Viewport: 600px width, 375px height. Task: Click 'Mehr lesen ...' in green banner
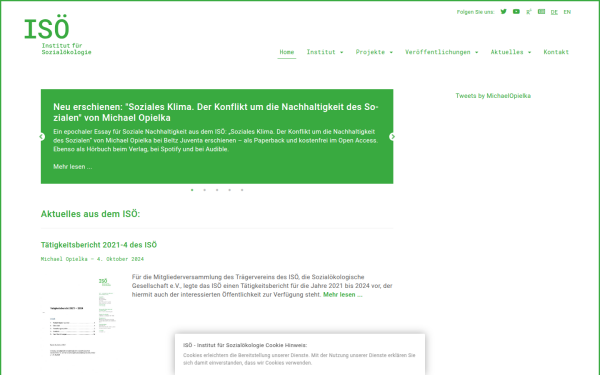[x=73, y=167]
